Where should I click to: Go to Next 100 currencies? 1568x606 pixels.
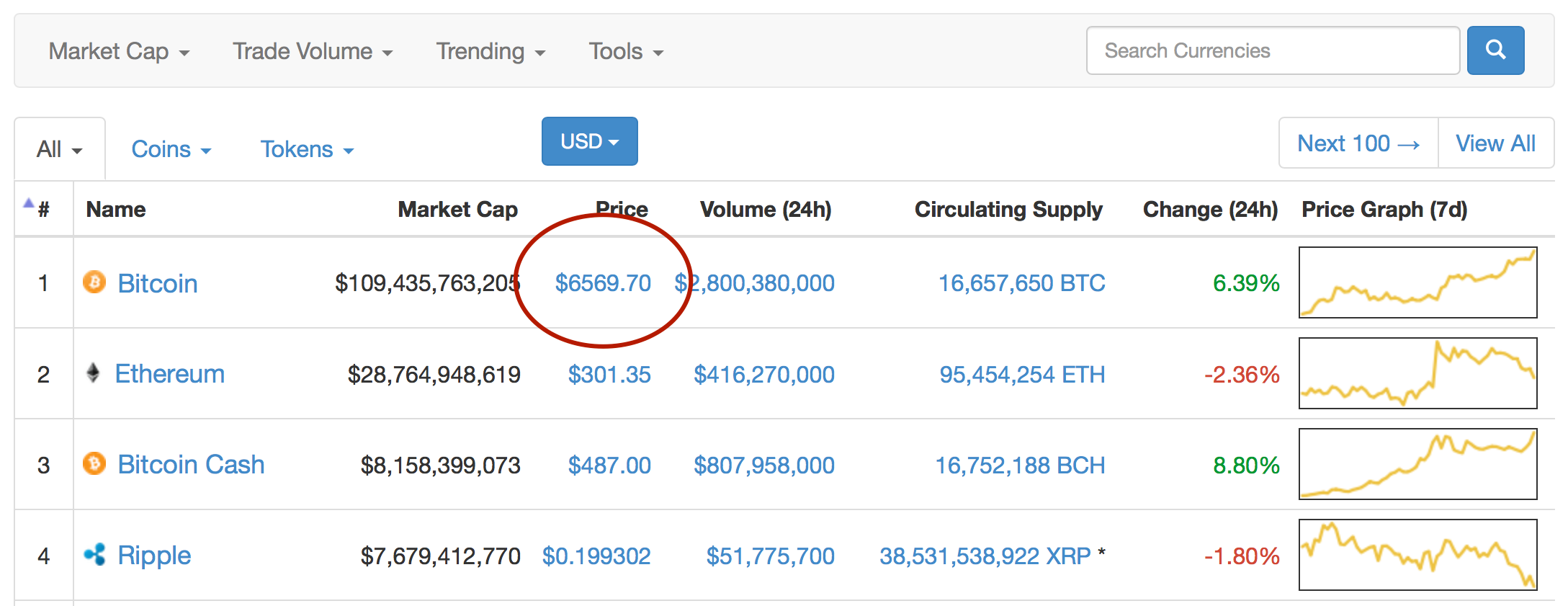coord(1358,143)
